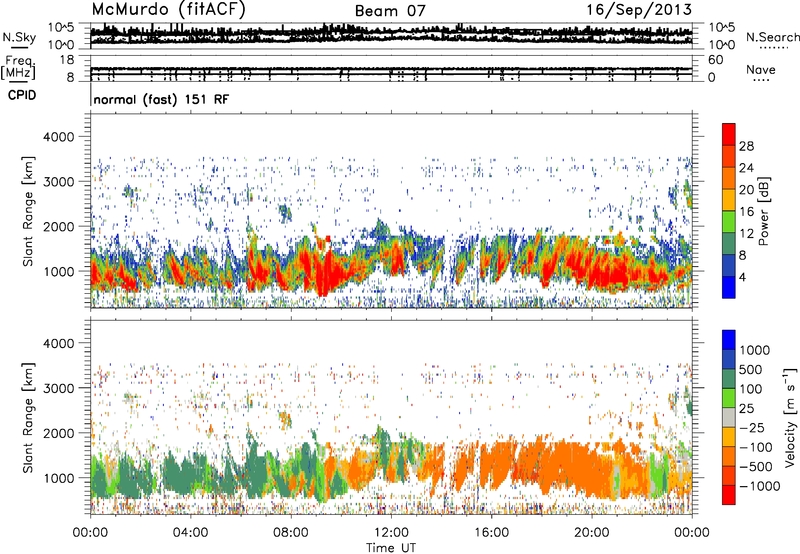Click the Power [dB] colorbar label
This screenshot has height=554, width=800.
[x=763, y=211]
